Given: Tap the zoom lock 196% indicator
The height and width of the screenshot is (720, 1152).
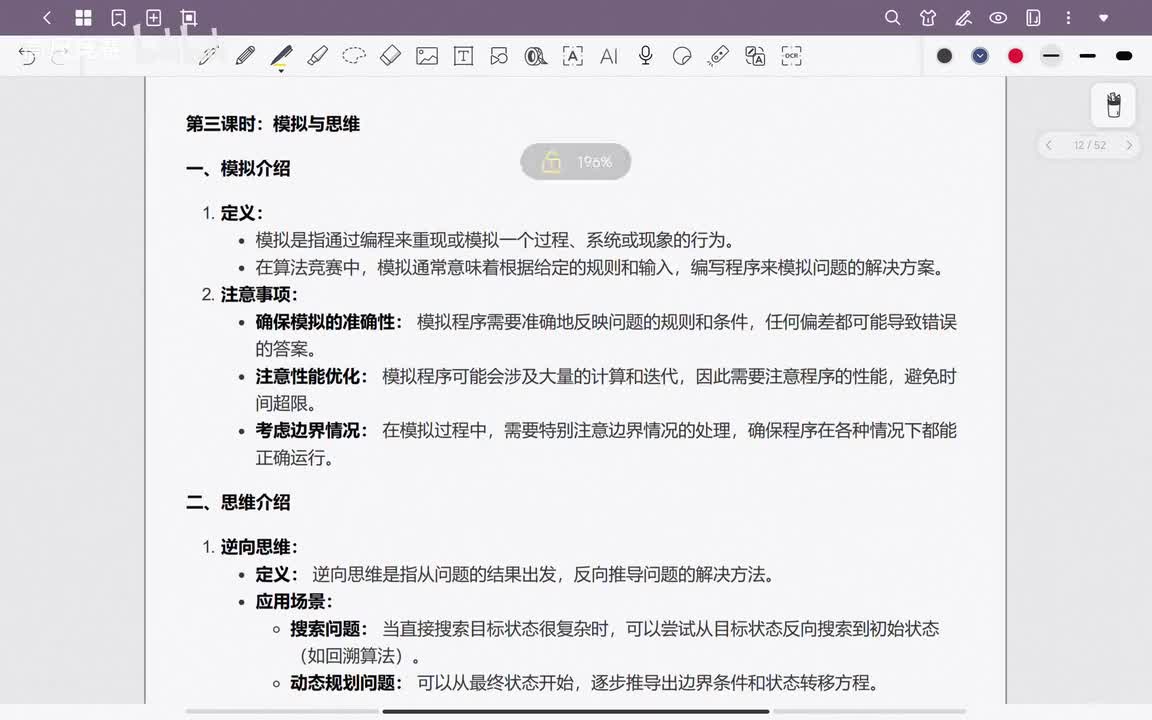Looking at the screenshot, I should click(x=576, y=162).
